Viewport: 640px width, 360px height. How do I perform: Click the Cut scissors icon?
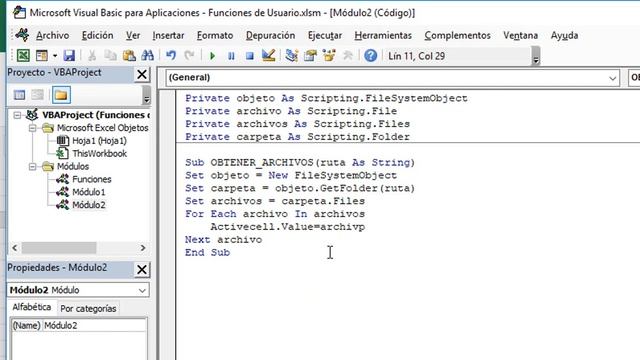[x=92, y=56]
